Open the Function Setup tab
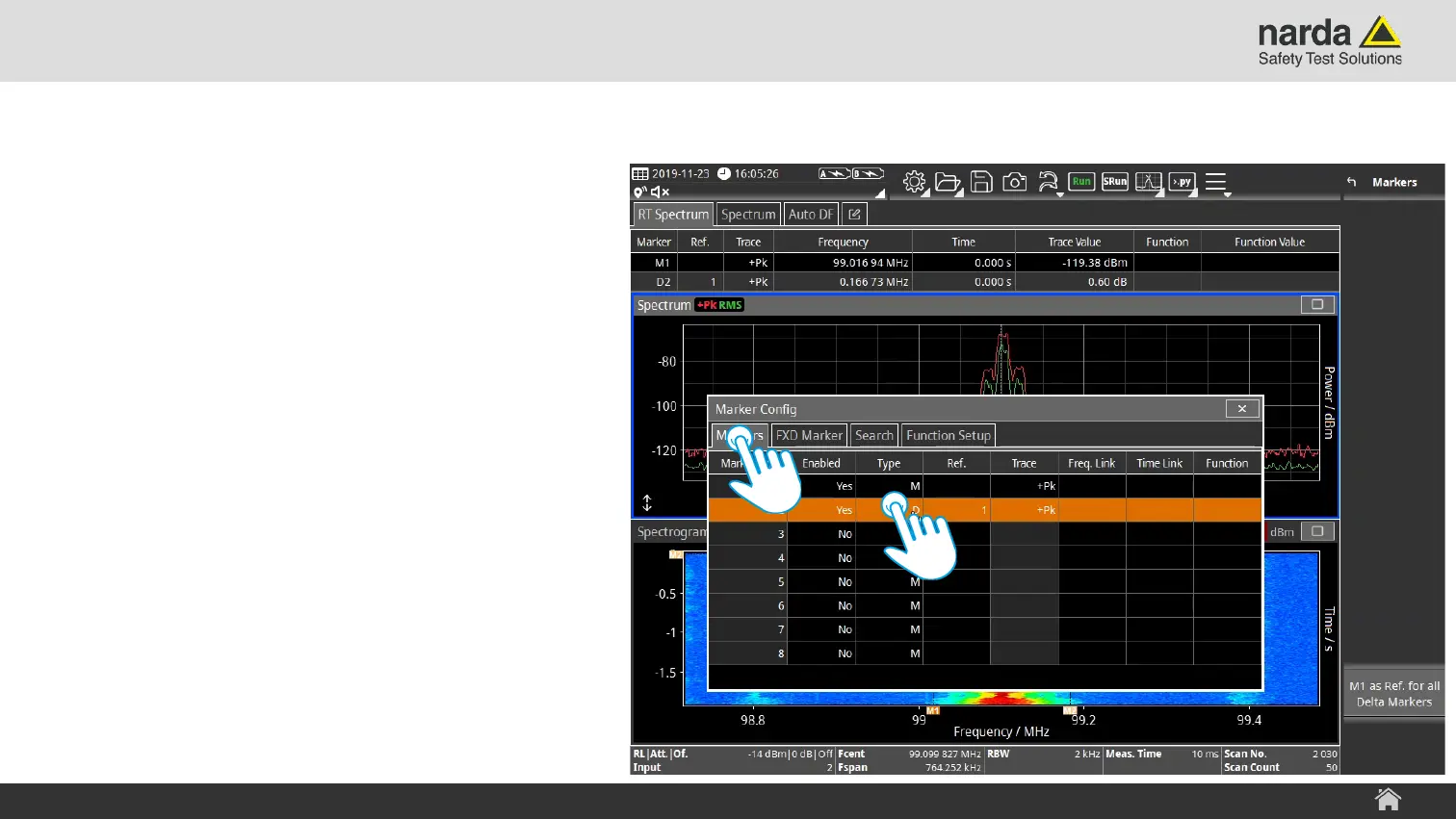Screen dimensions: 1456x819 pos(949,435)
